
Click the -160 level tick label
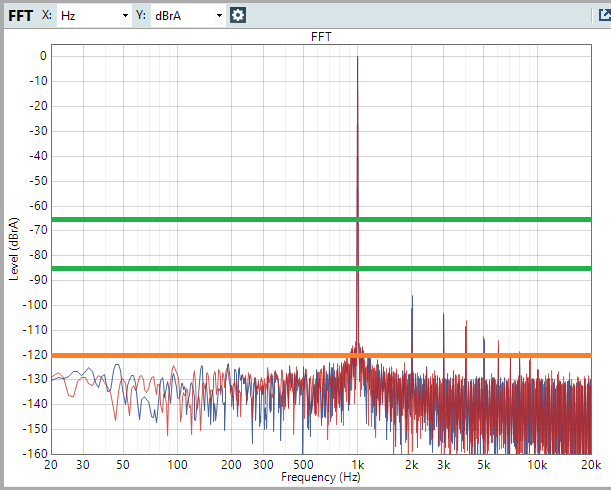[35, 454]
